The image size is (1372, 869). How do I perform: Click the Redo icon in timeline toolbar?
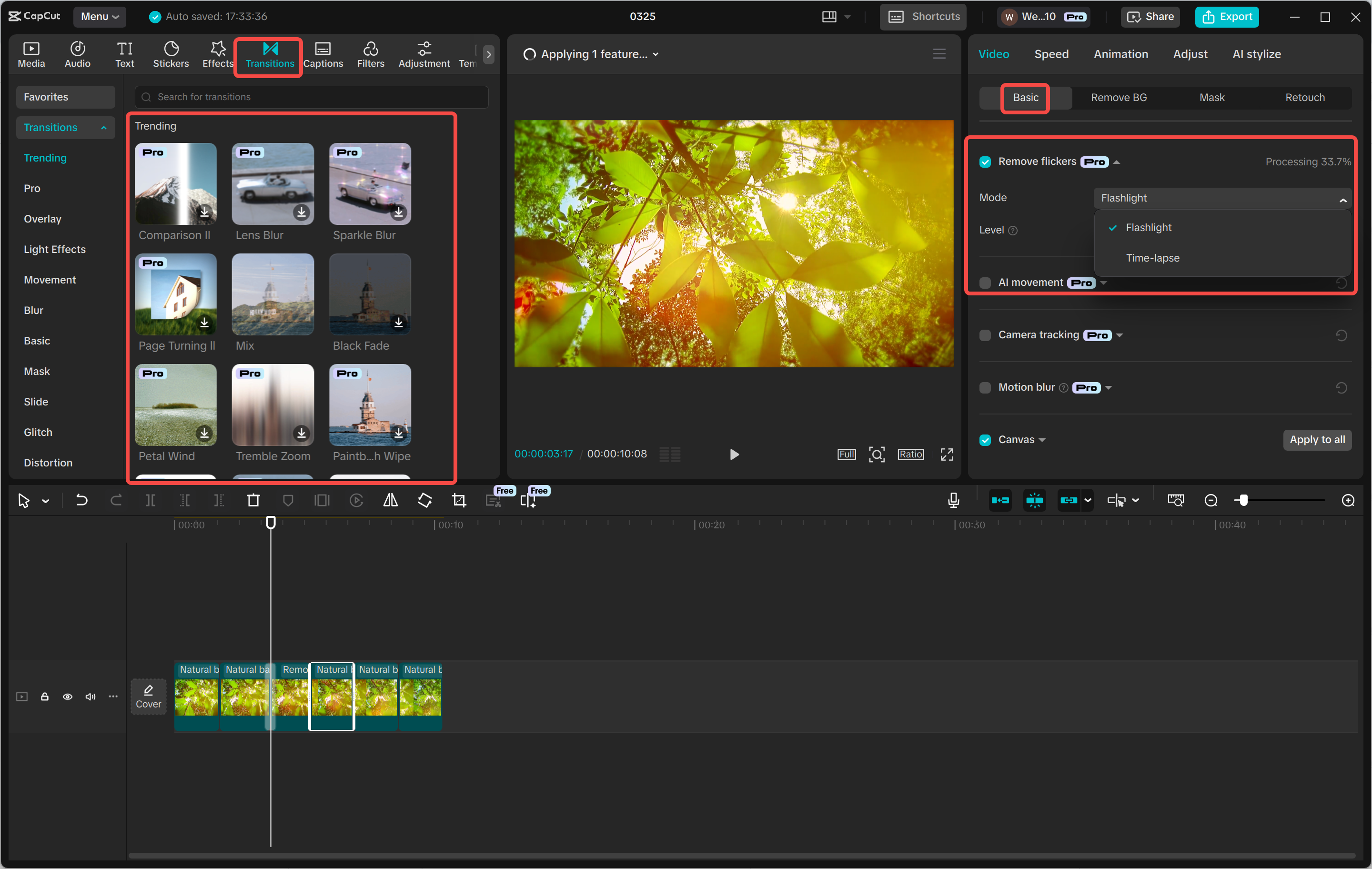pyautogui.click(x=116, y=500)
